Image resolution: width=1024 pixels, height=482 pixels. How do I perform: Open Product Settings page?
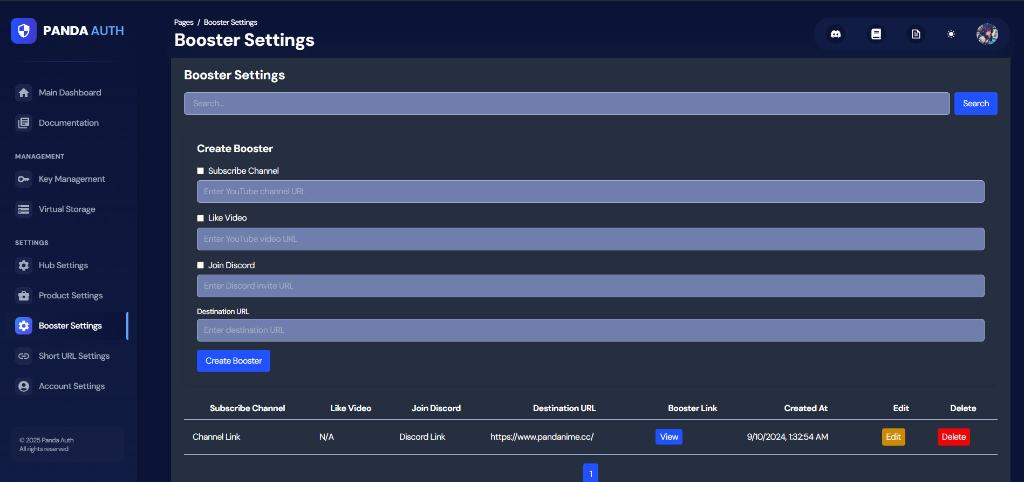[x=69, y=296]
